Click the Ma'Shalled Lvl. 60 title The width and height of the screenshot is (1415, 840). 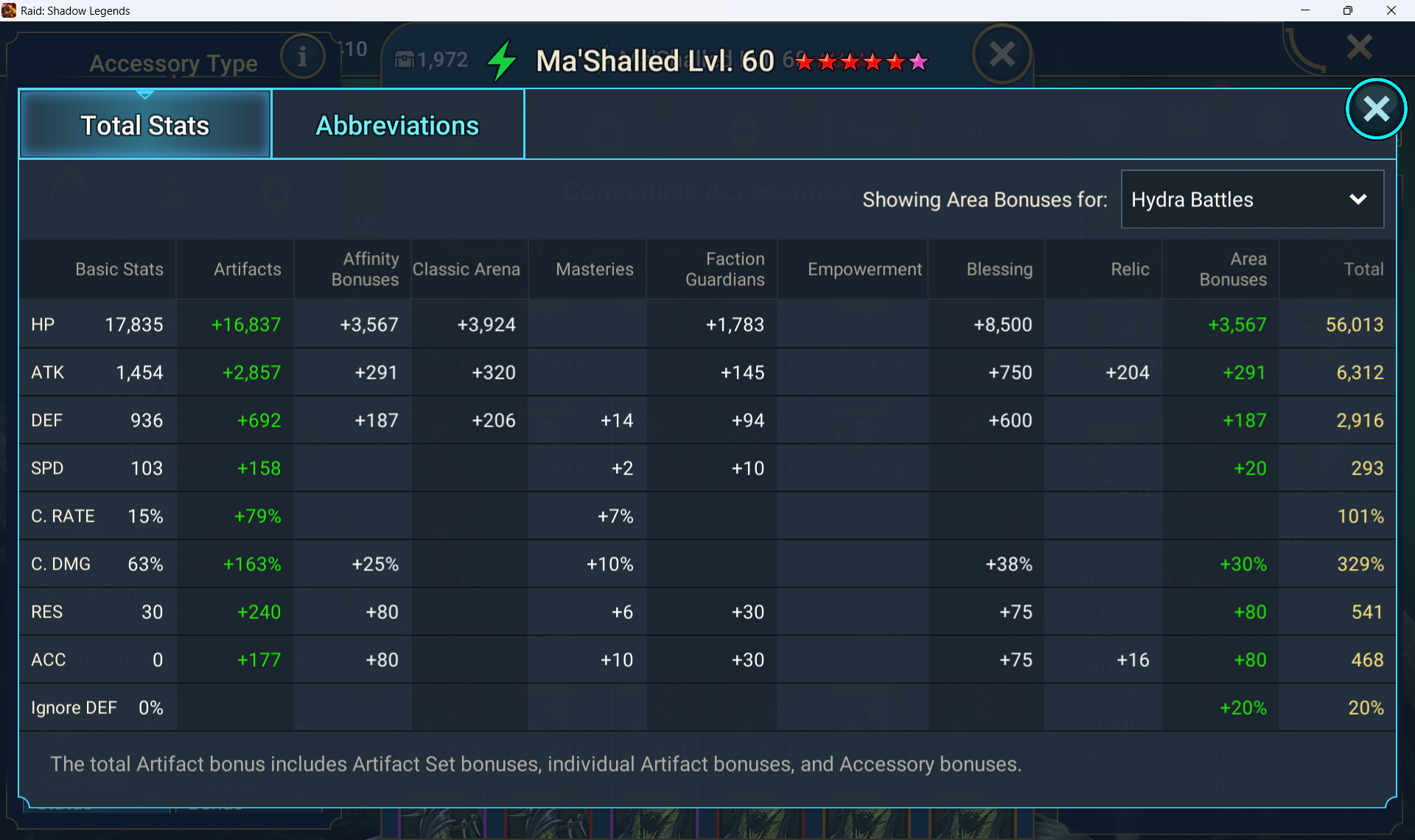[x=654, y=61]
